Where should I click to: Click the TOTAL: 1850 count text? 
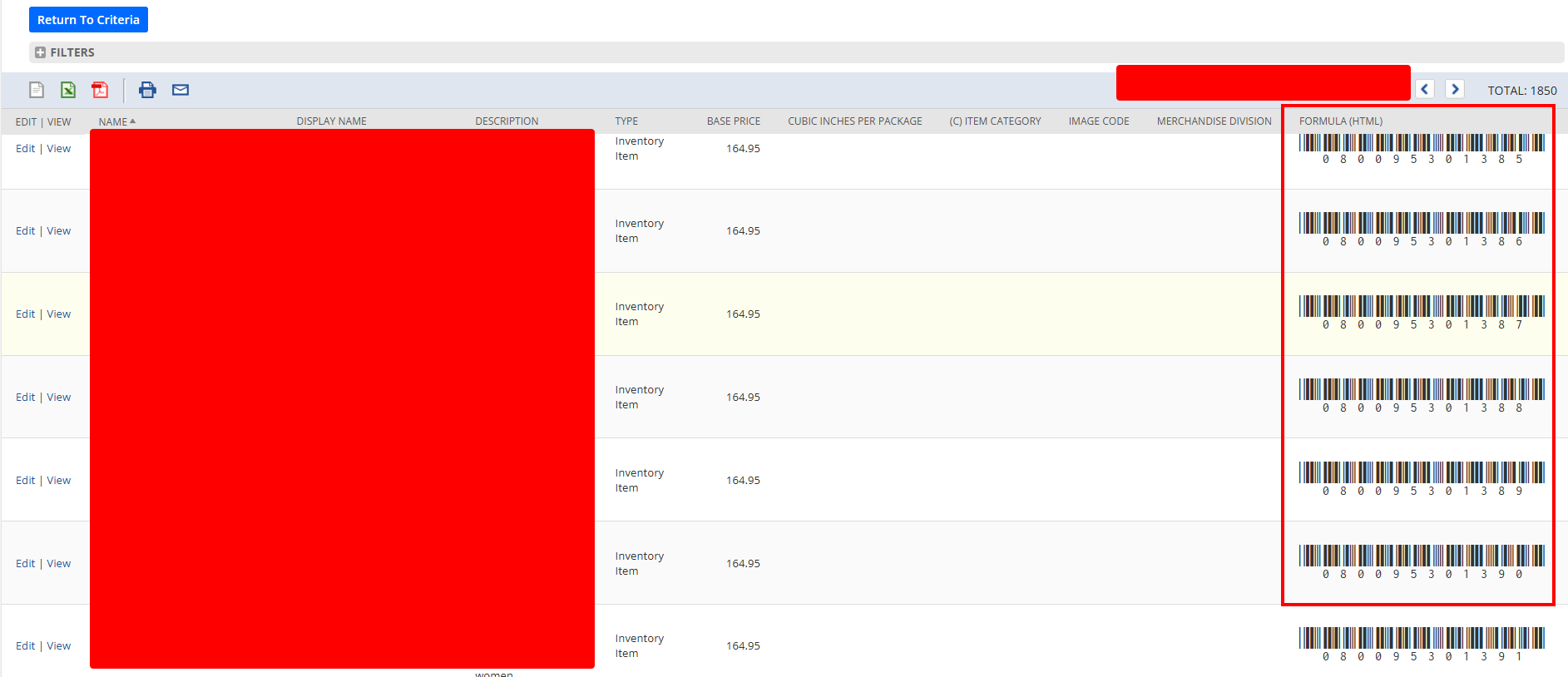pos(1522,91)
